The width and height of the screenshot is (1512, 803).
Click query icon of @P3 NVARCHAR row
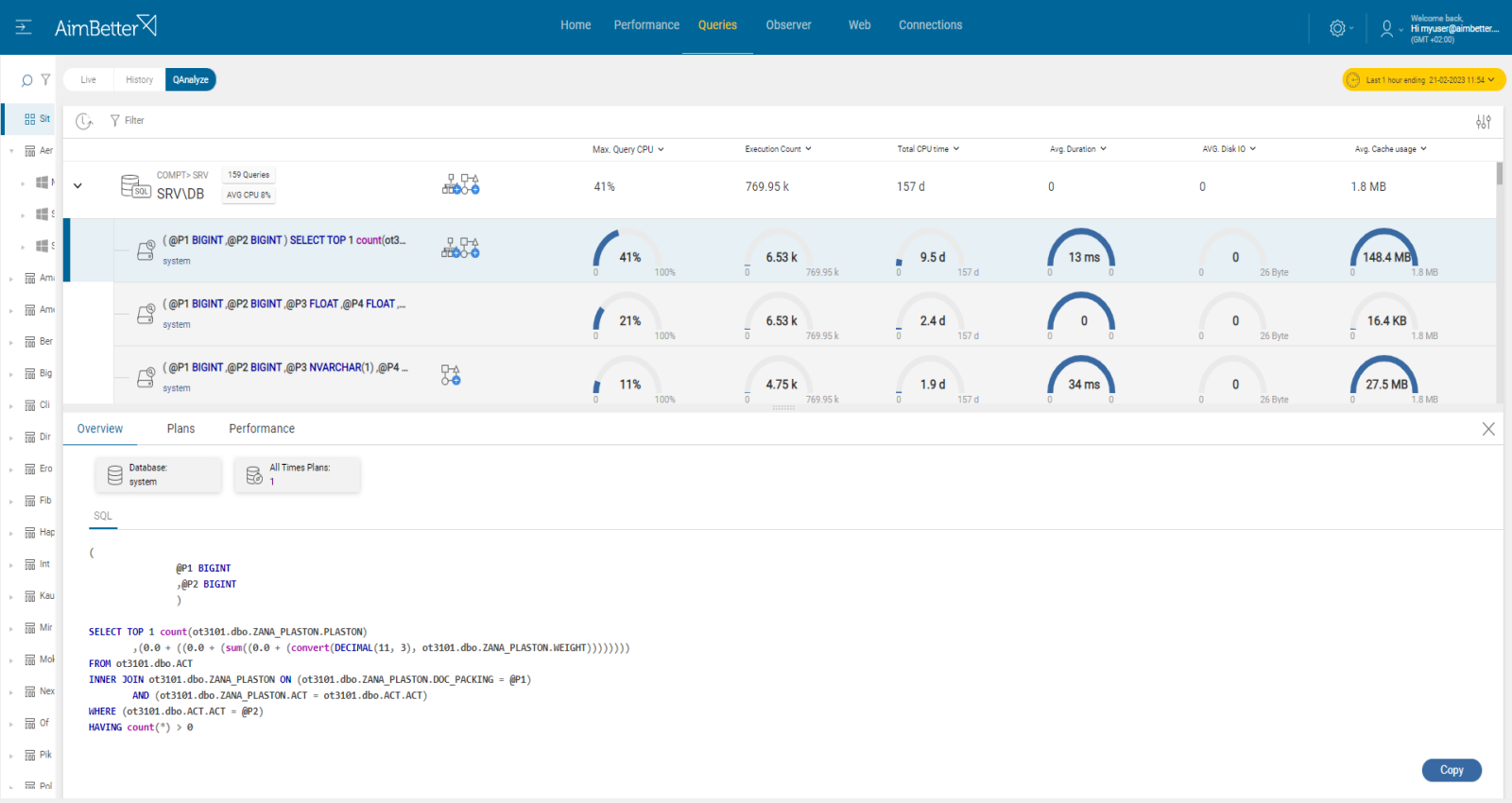click(146, 377)
